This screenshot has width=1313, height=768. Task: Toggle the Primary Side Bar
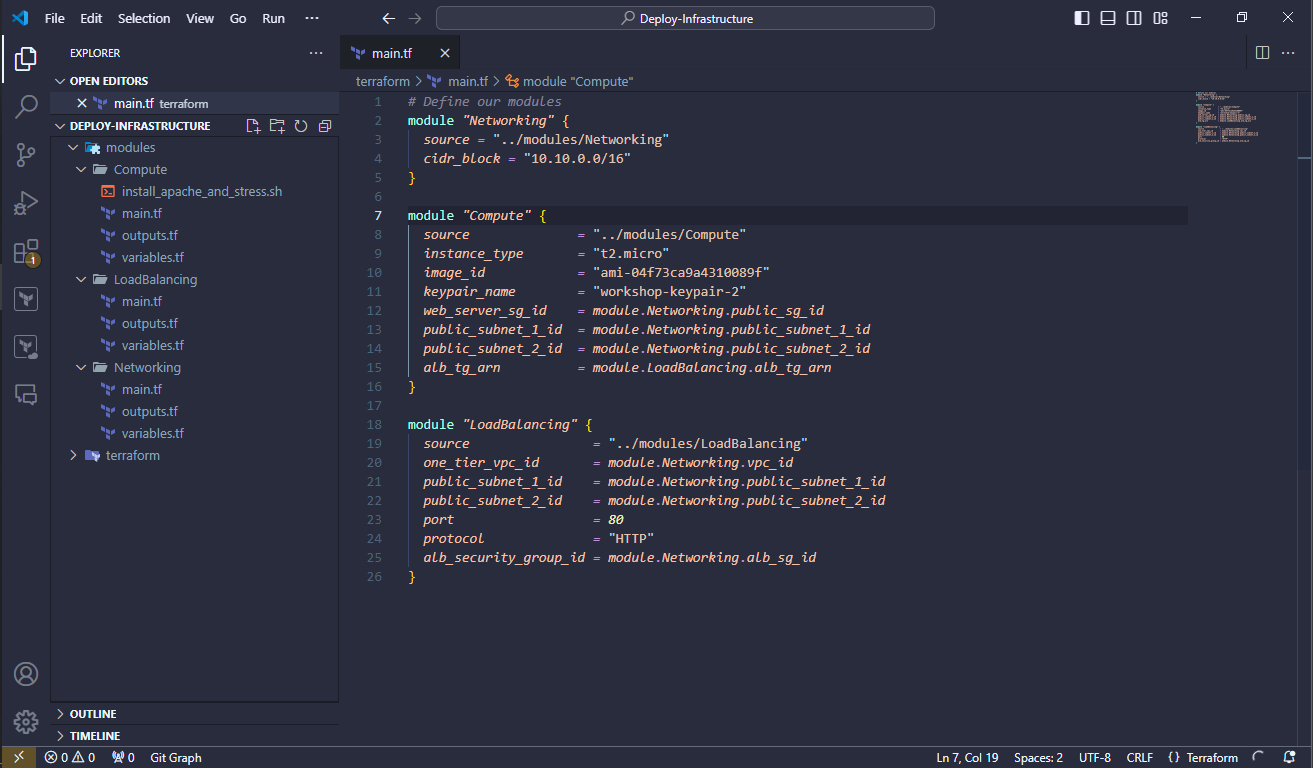coord(1082,18)
